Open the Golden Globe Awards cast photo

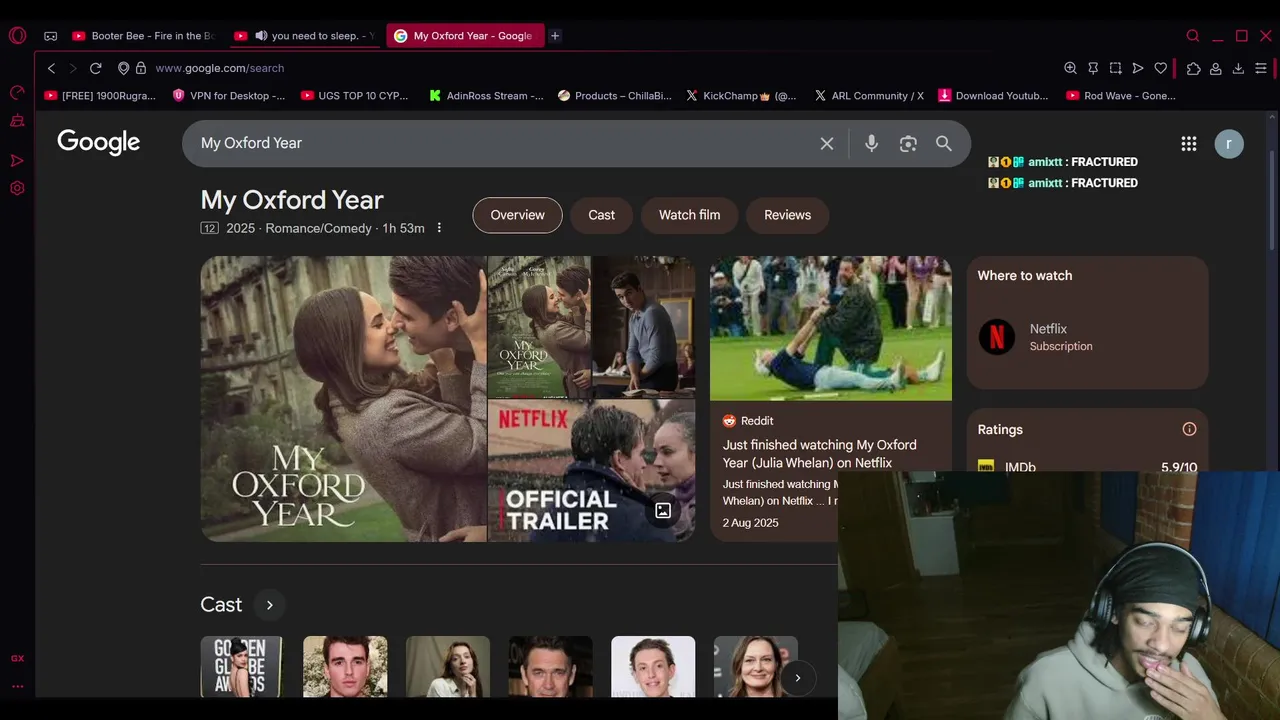point(241,667)
